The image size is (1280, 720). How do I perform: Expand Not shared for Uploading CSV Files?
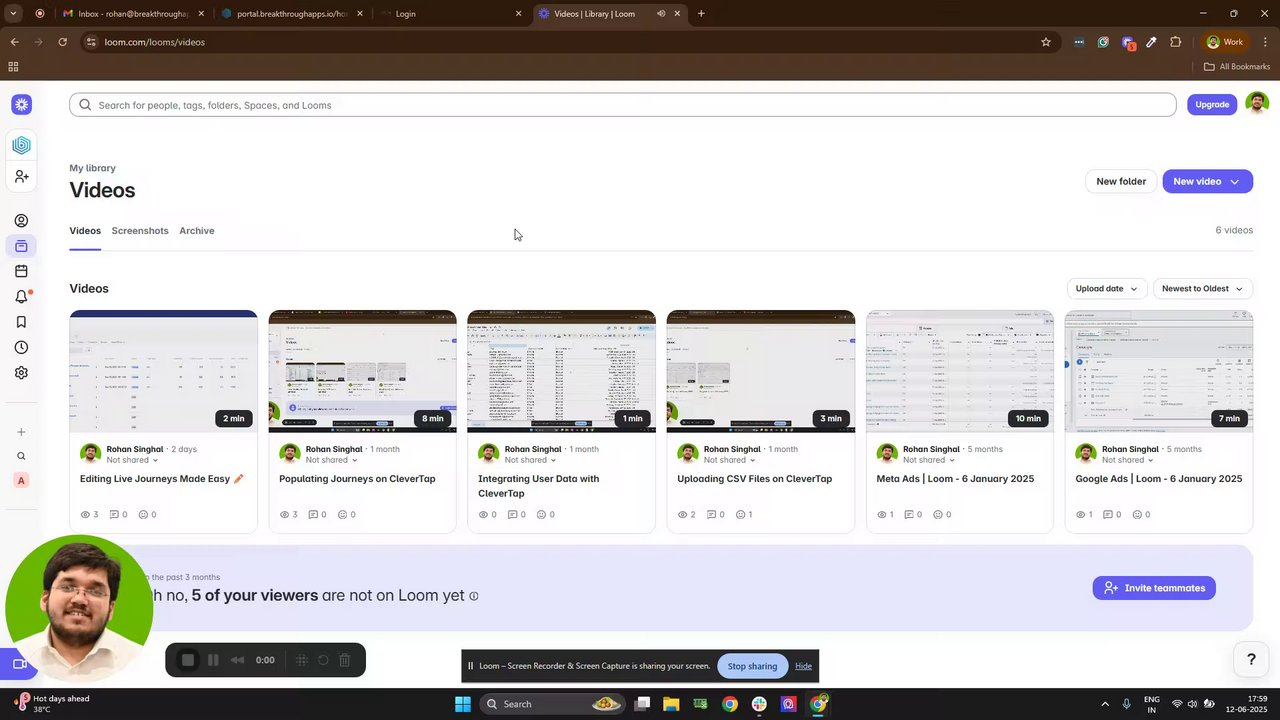730,460
